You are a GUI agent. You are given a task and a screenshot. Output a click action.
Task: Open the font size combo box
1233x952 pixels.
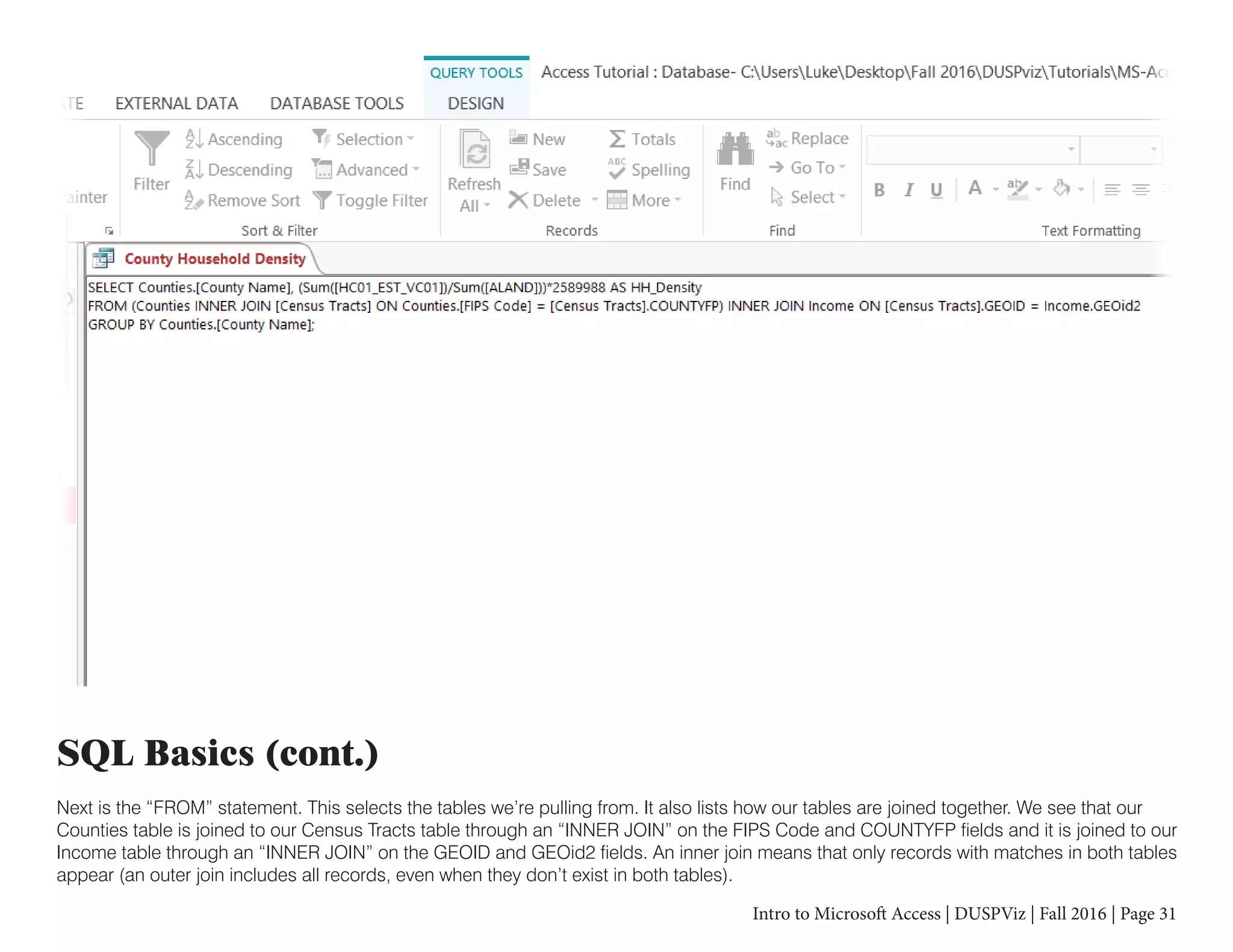pos(1120,149)
